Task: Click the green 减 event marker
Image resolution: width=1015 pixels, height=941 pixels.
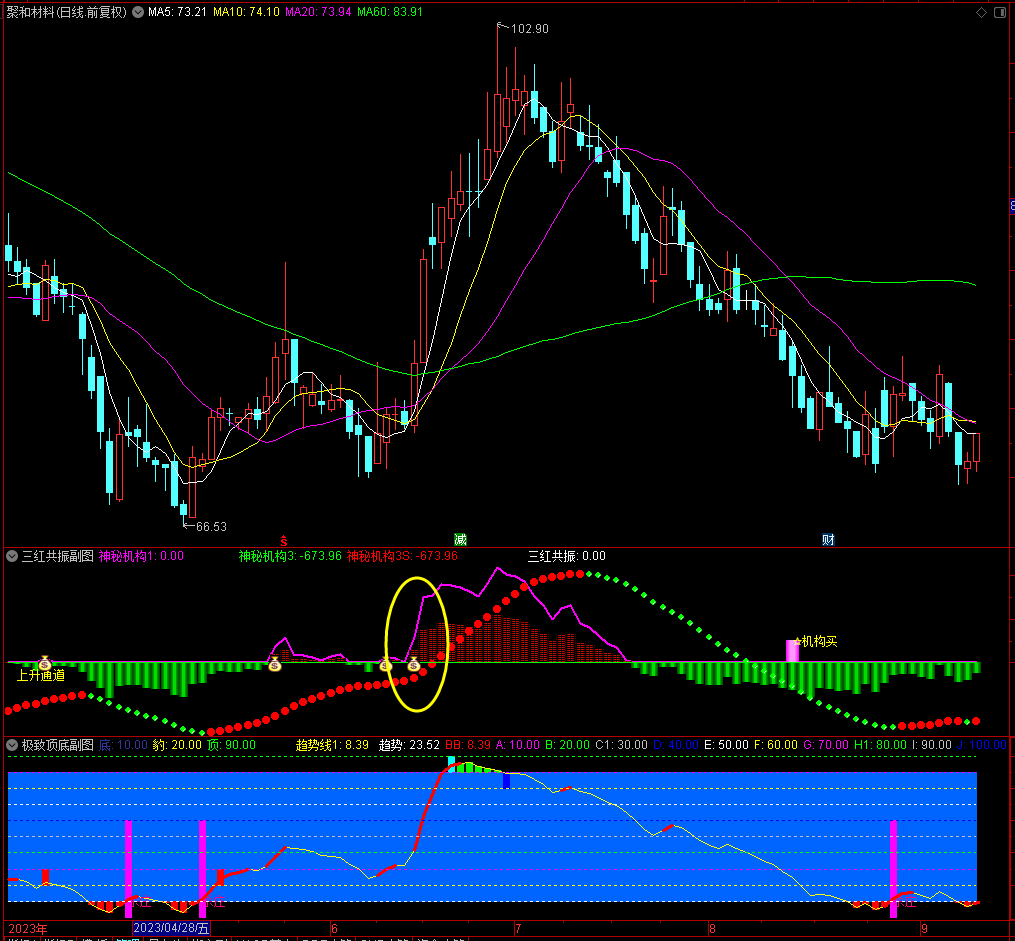Action: 460,540
